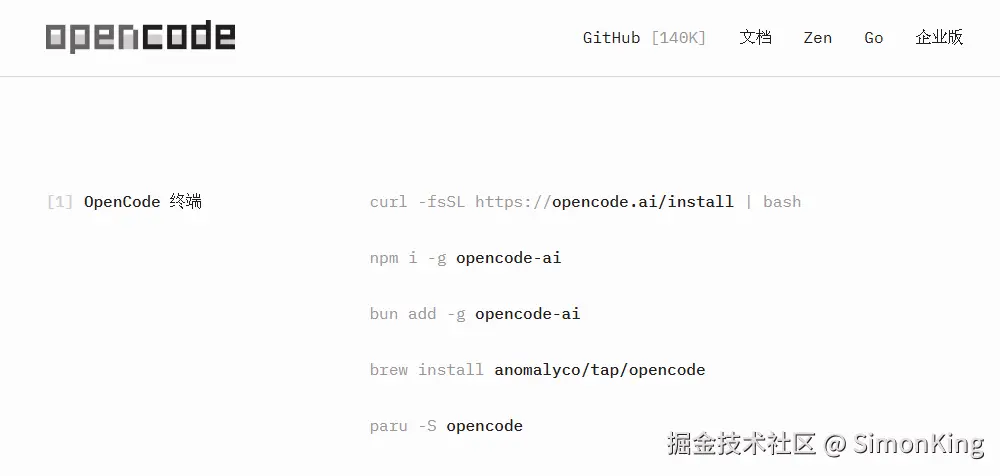Open the Go navigation item
The image size is (1000, 476).
(x=874, y=38)
